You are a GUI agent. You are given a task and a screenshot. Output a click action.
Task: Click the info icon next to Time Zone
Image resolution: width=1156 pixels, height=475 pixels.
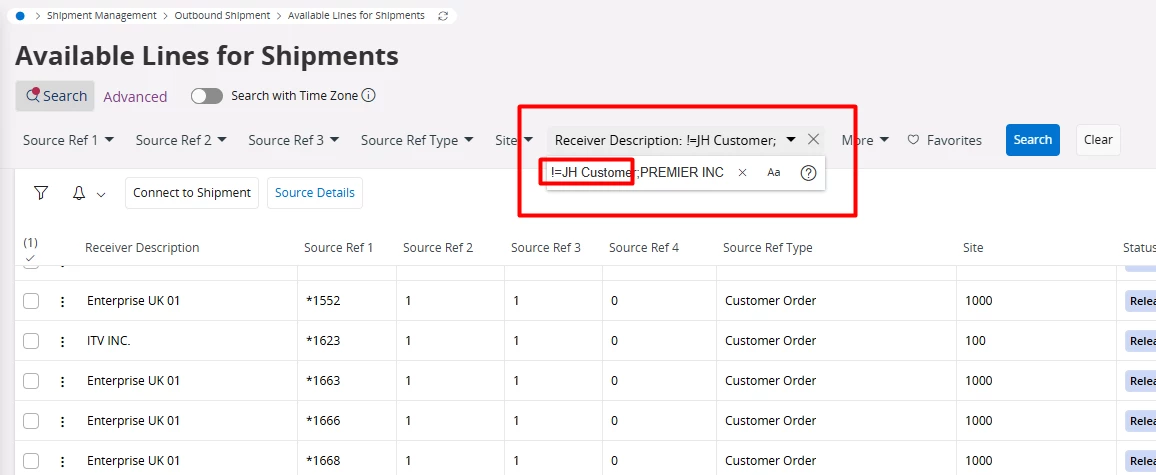click(368, 96)
